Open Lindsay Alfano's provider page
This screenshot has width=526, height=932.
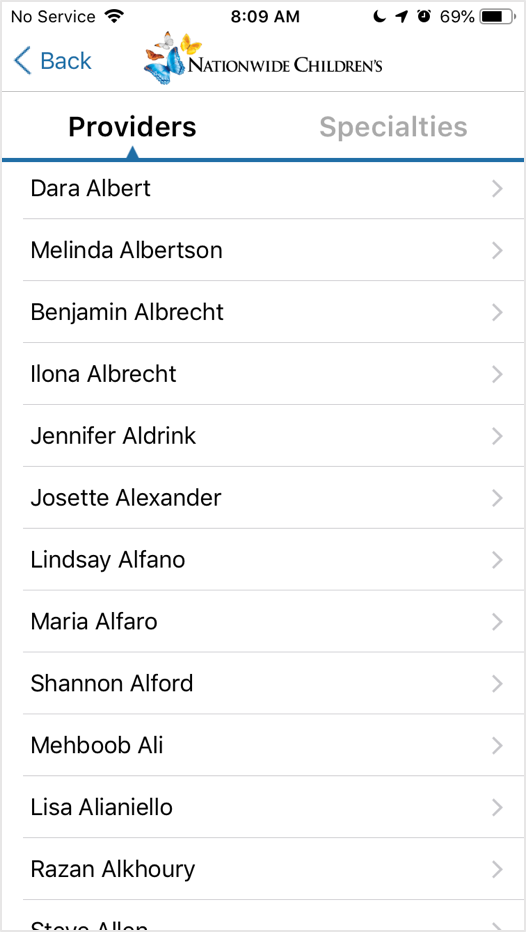[274, 560]
